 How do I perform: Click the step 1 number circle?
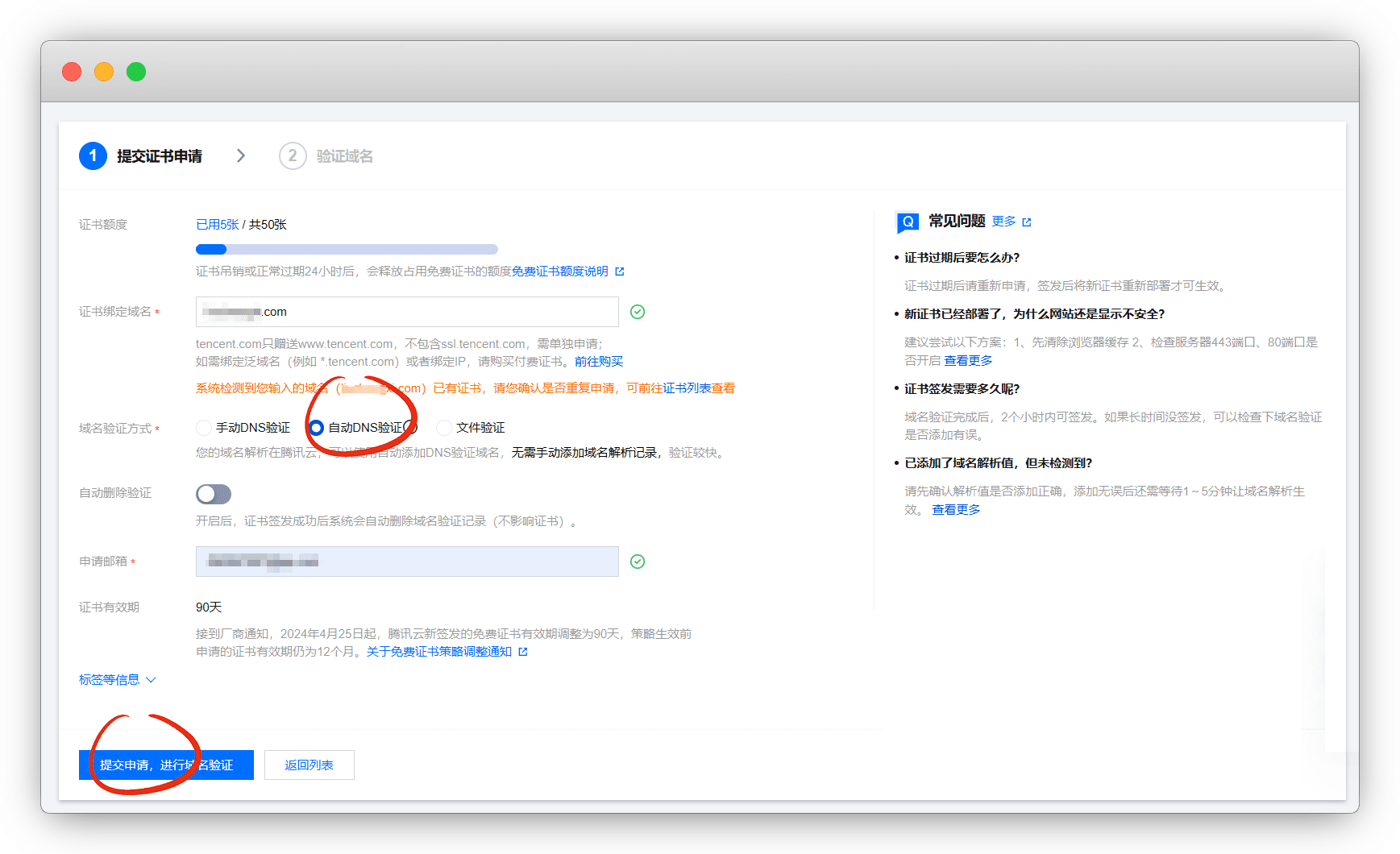[x=93, y=155]
